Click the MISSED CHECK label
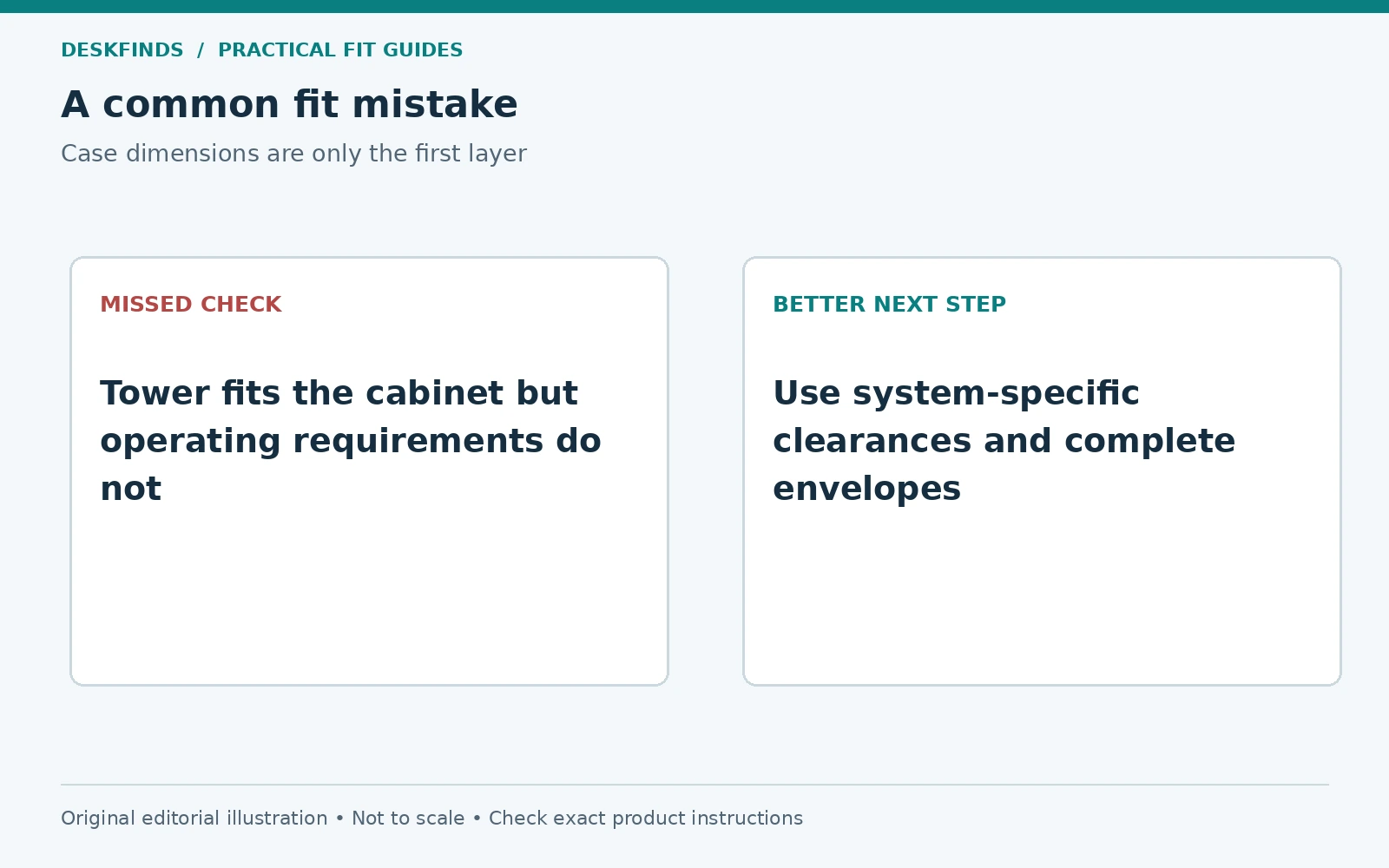1389x868 pixels. click(x=191, y=305)
